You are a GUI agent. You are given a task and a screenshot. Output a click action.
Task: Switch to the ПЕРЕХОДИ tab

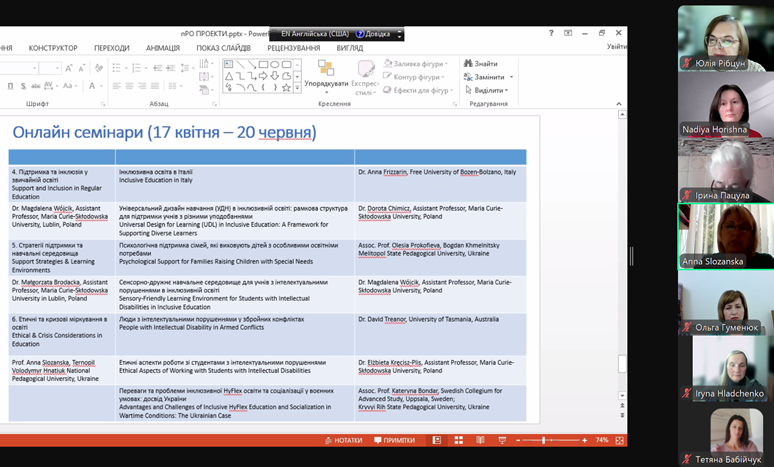(x=112, y=48)
